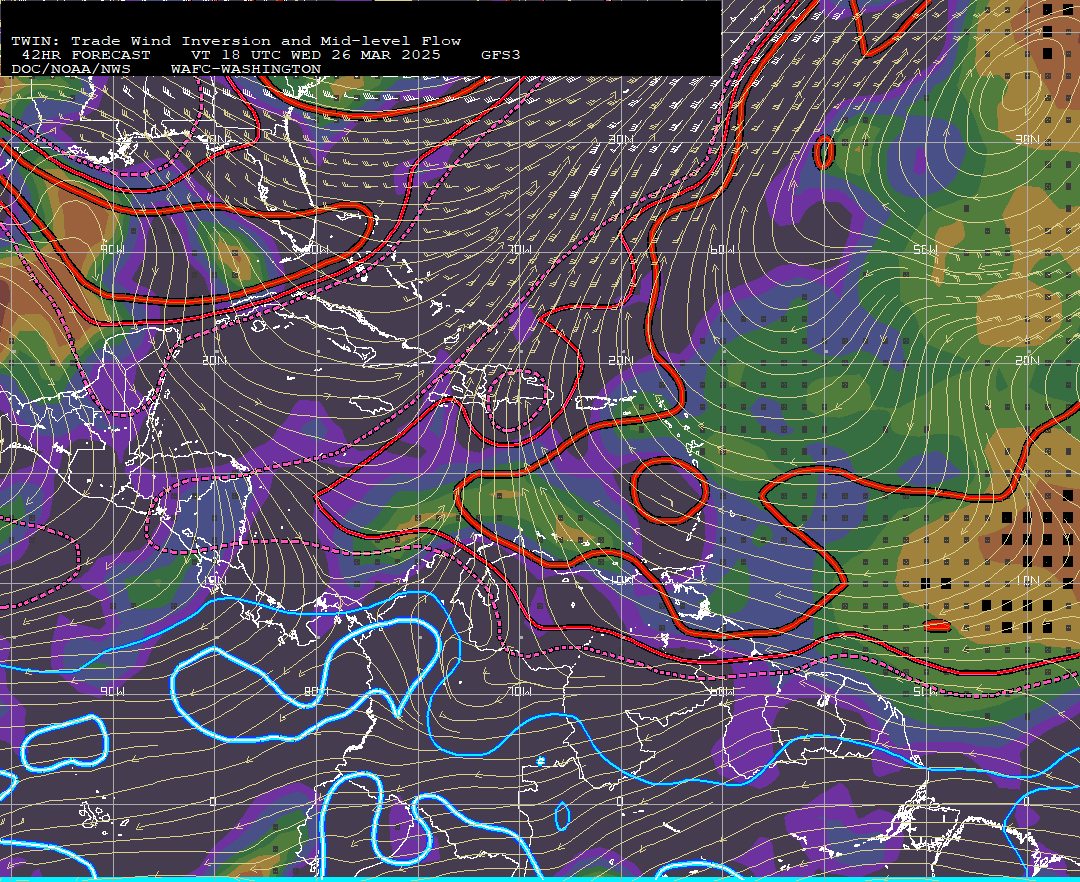Viewport: 1080px width, 882px height.
Task: Click the "TWIN: Trade Wind Inversion and Mid-level Flow" title
Action: coord(236,41)
